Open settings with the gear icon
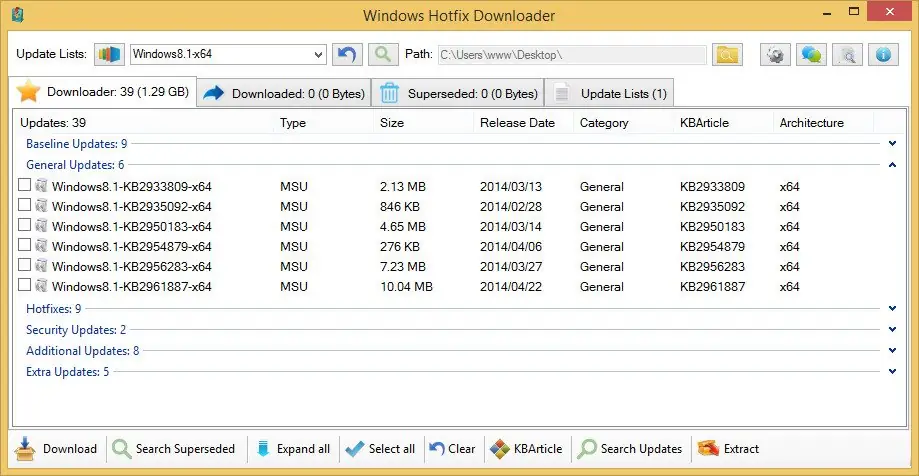The width and height of the screenshot is (919, 476). point(774,54)
